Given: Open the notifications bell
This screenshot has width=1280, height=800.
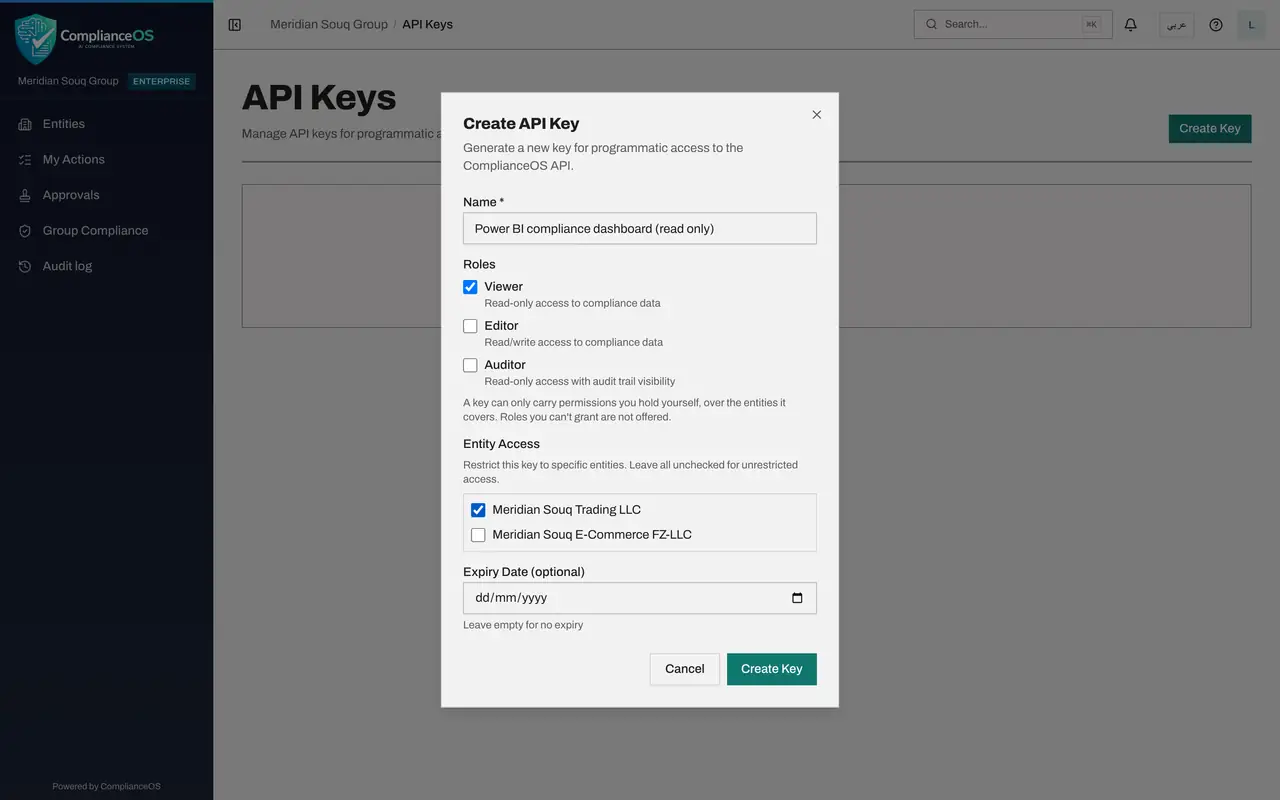Looking at the screenshot, I should (x=1131, y=25).
